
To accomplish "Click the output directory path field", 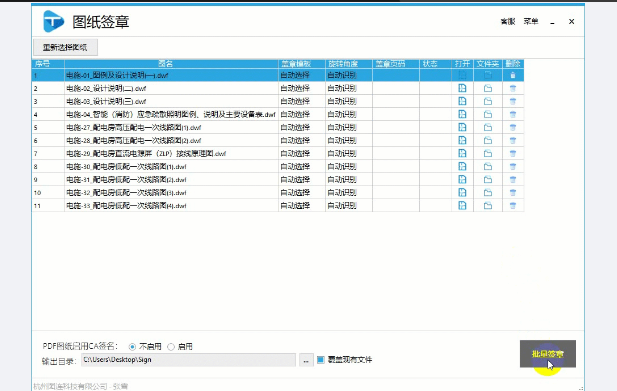I will coord(188,360).
